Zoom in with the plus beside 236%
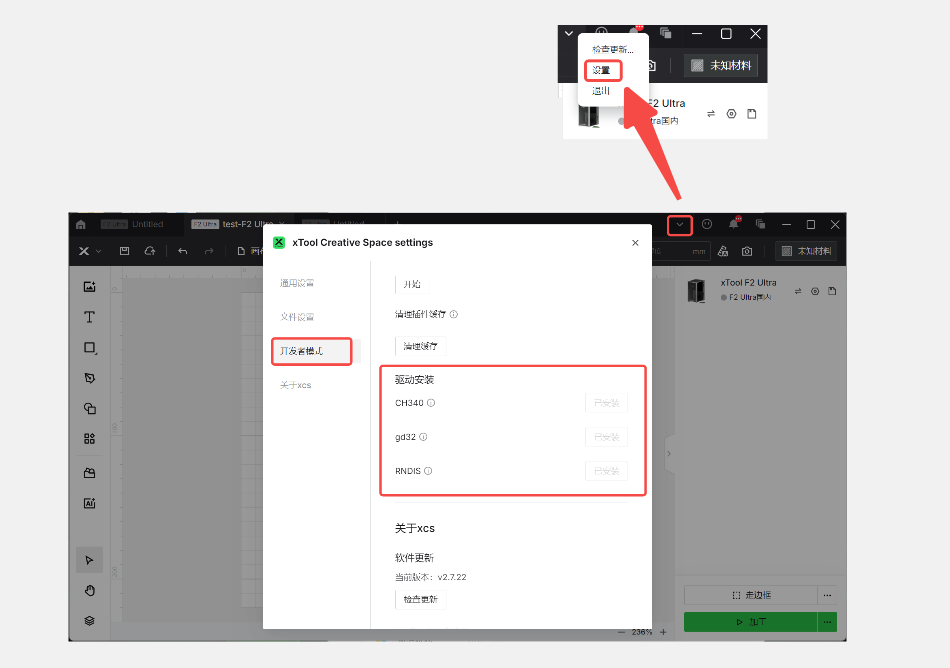The image size is (950, 668). coord(663,632)
